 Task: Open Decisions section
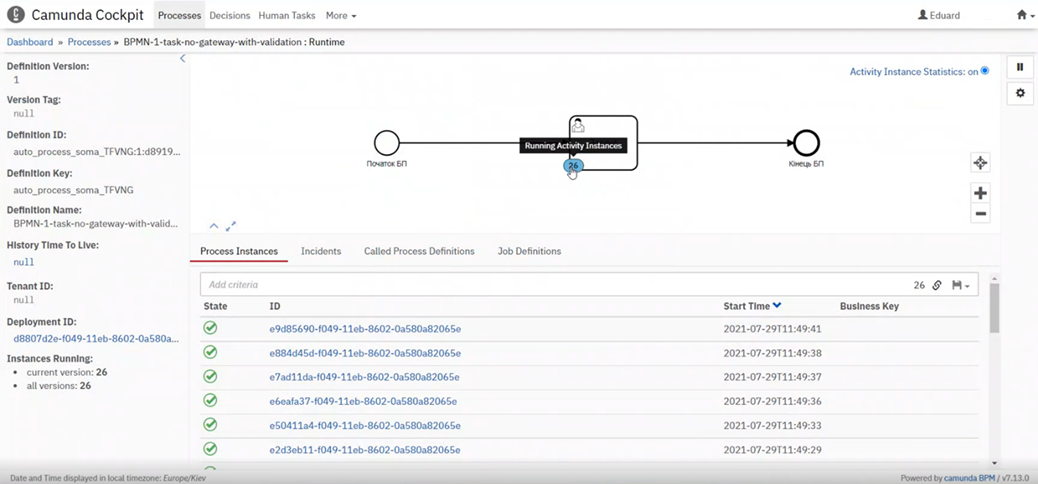(230, 15)
